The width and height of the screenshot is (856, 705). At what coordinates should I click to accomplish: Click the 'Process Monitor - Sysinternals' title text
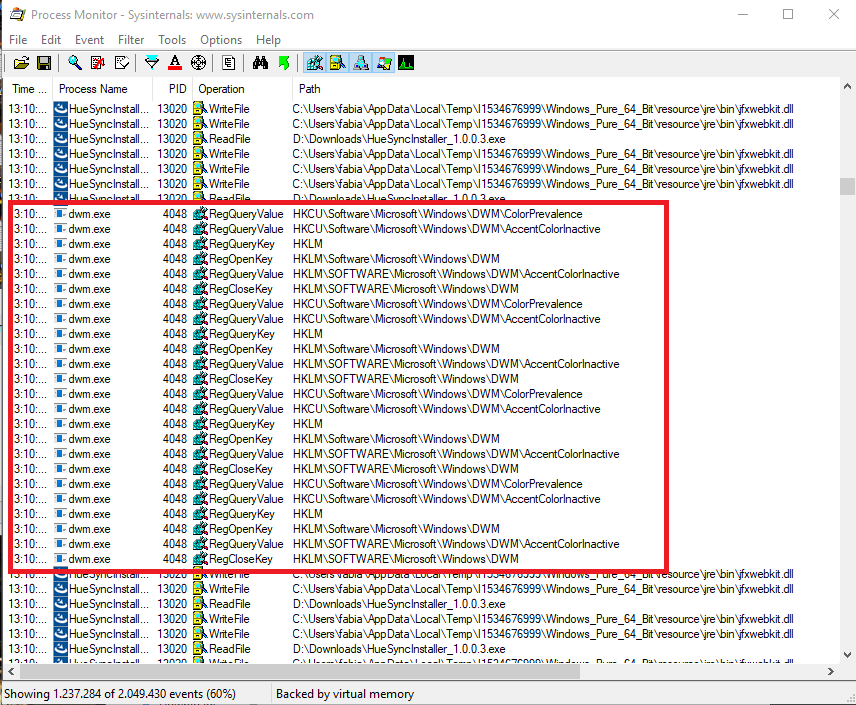point(173,15)
